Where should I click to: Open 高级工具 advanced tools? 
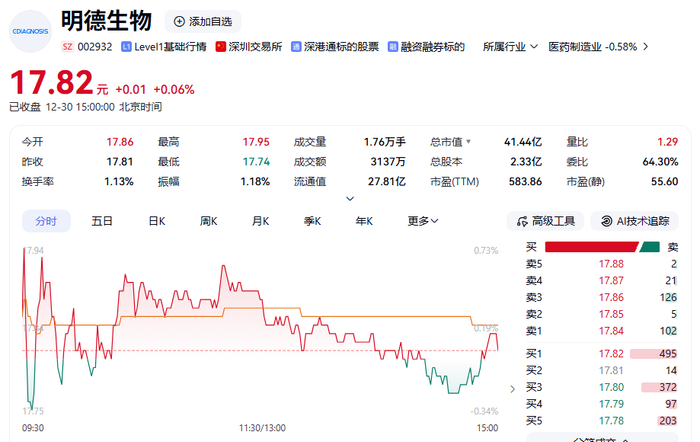[545, 221]
